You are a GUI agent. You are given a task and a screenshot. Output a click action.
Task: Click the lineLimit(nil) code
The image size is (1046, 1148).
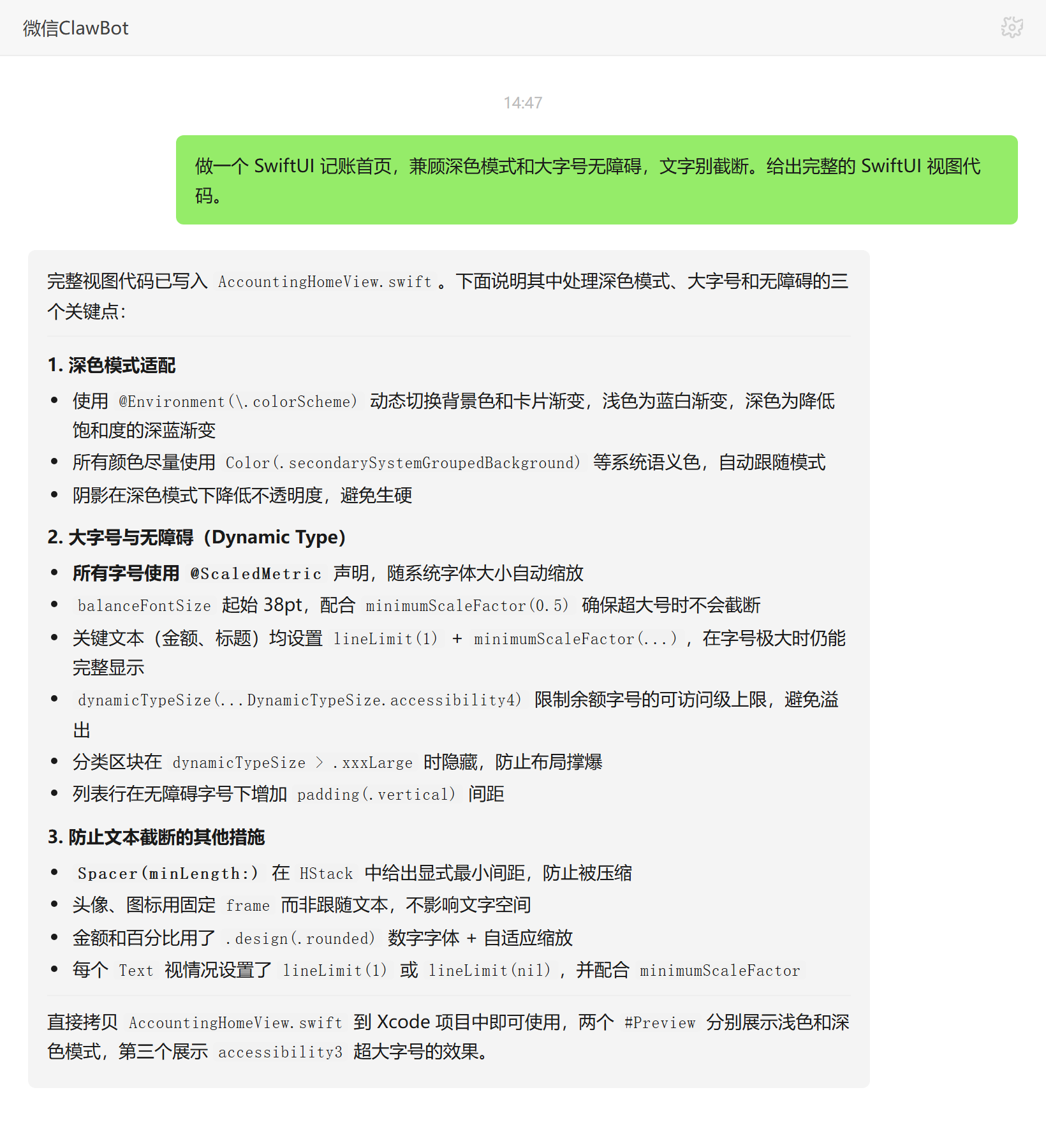click(490, 971)
